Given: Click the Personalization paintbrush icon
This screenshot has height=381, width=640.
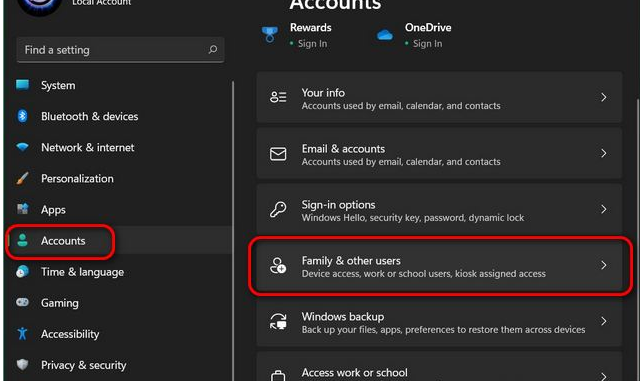Looking at the screenshot, I should coord(22,178).
